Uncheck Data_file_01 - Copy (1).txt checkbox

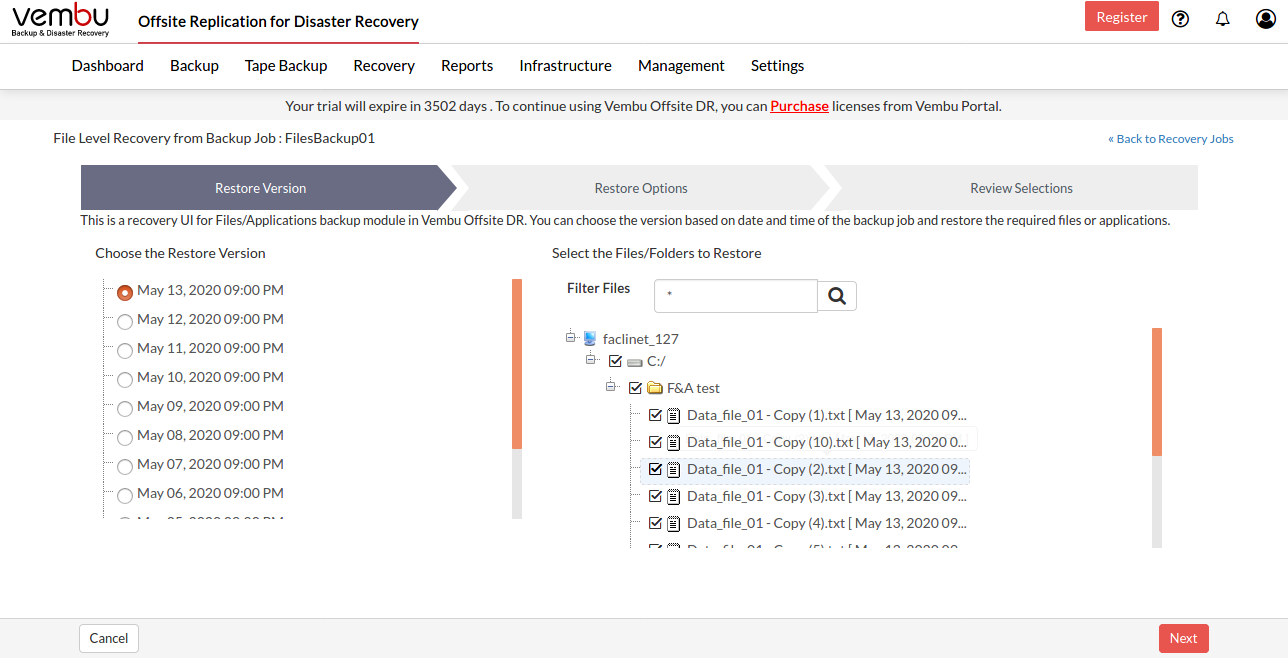(655, 415)
